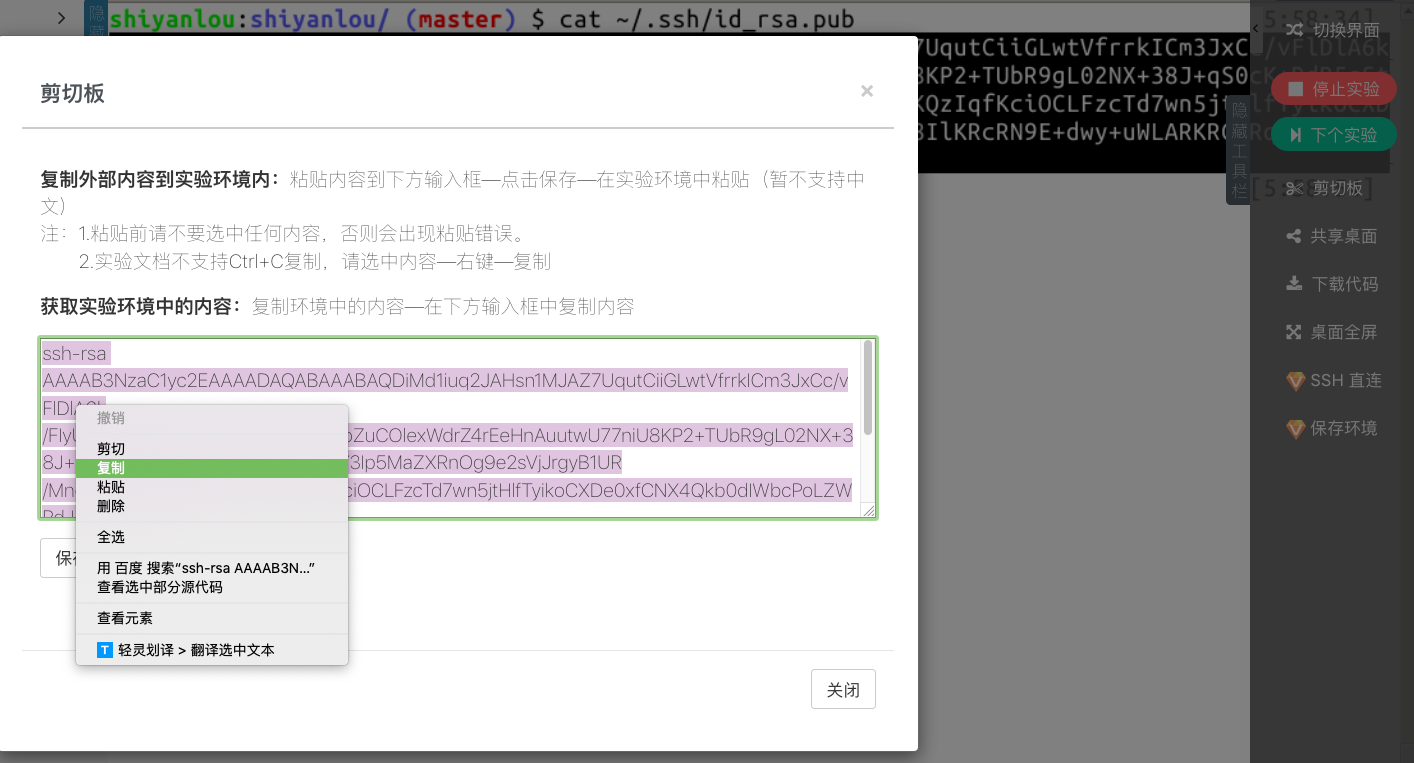1414x763 pixels.
Task: Choose 粘贴 (paste) in the context menu
Action: pos(211,487)
